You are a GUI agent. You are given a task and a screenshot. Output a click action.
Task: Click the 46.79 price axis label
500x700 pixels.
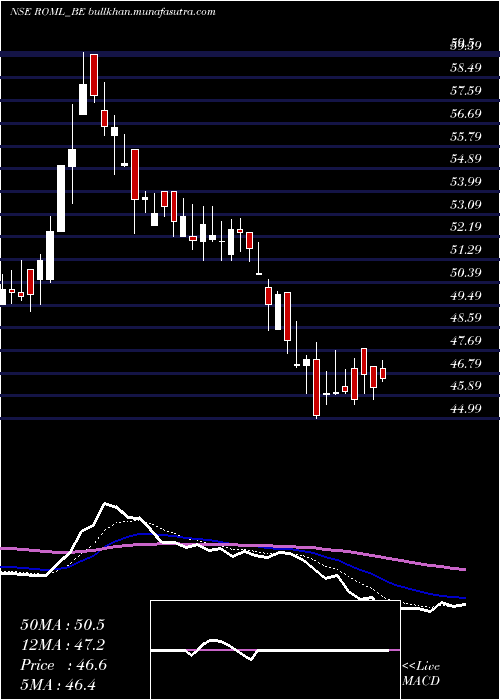[x=466, y=363]
